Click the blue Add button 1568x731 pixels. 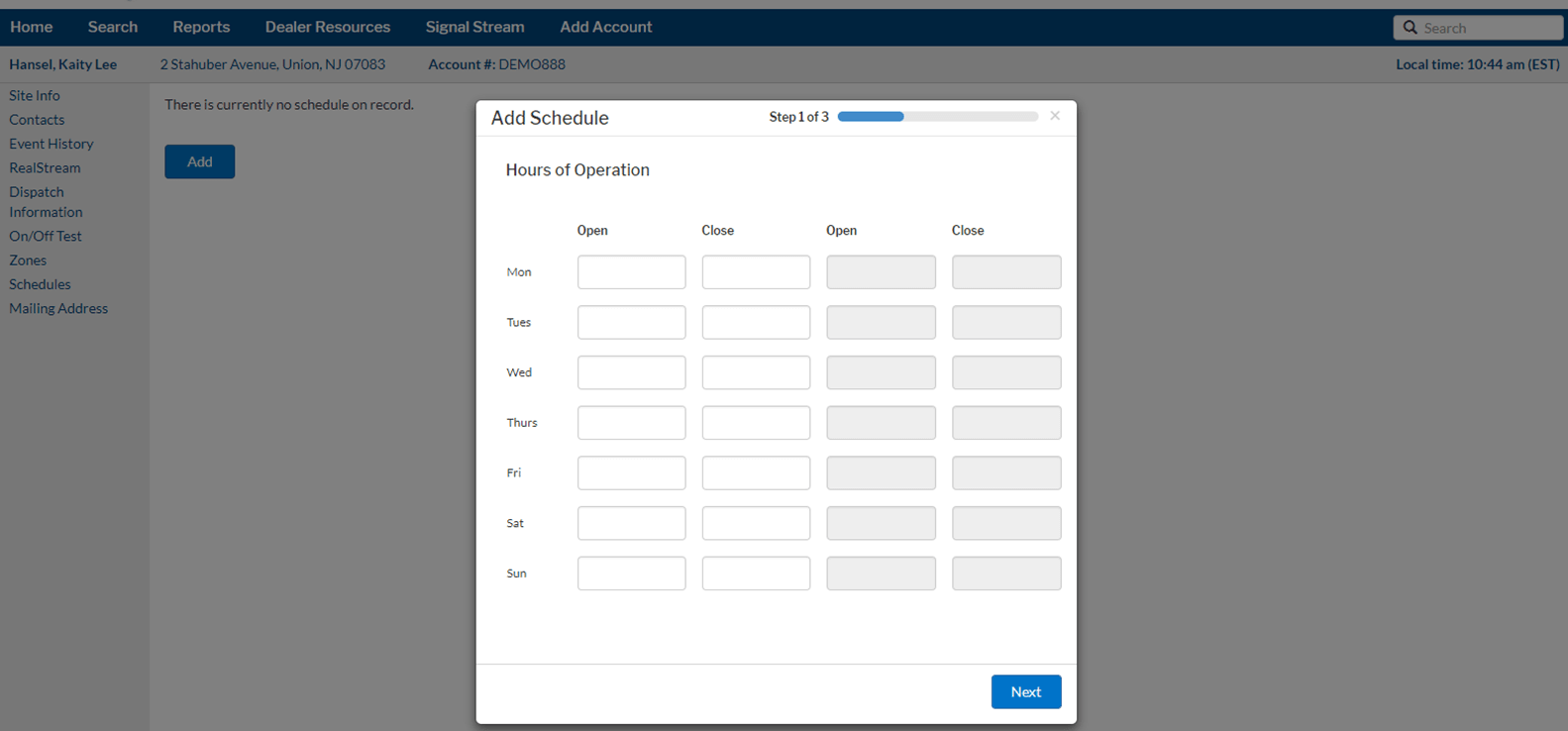click(x=199, y=161)
